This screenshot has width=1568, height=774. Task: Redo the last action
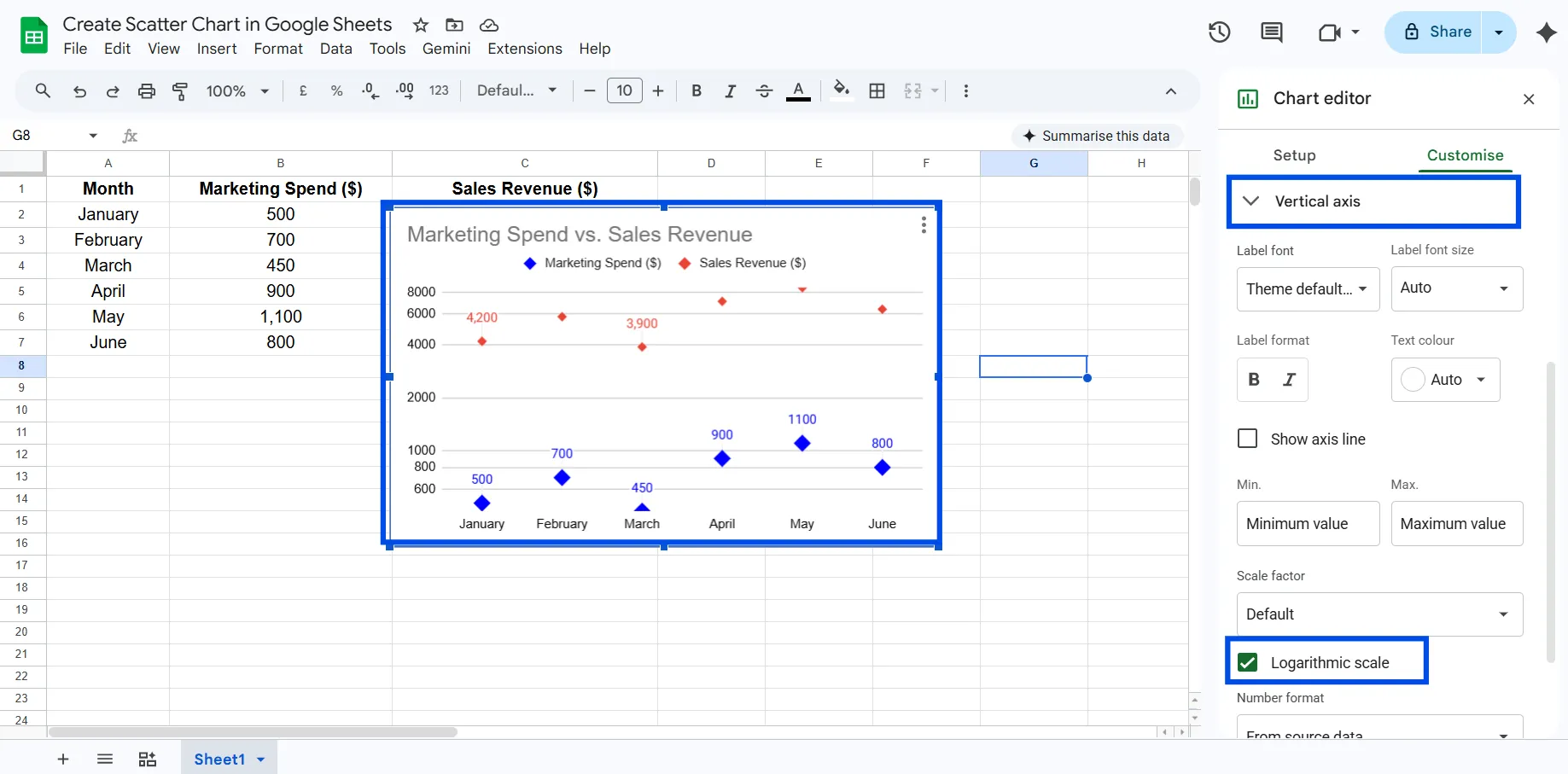tap(113, 91)
